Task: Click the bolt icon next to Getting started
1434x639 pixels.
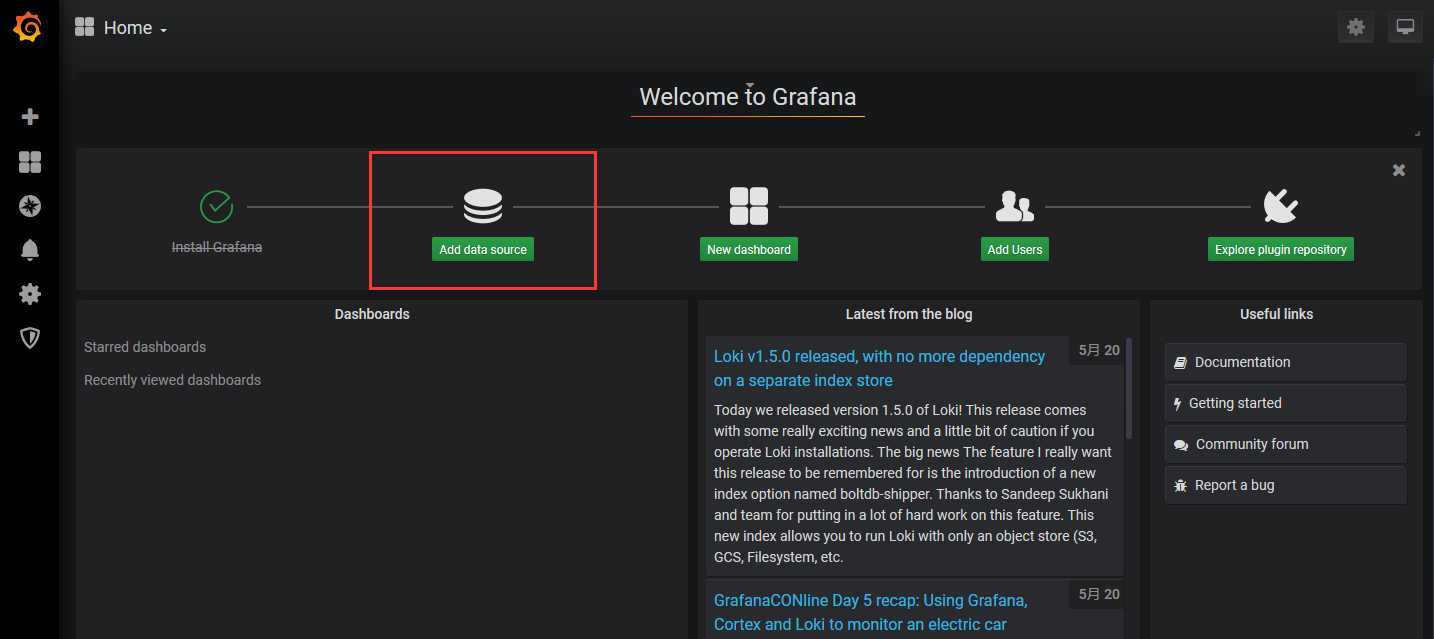Action: (x=1178, y=403)
